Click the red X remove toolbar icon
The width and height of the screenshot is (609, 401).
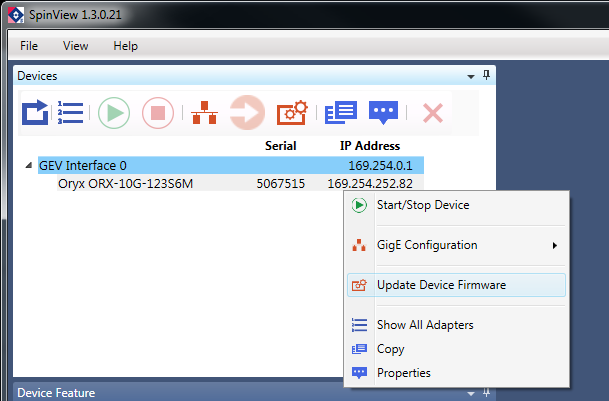point(433,113)
